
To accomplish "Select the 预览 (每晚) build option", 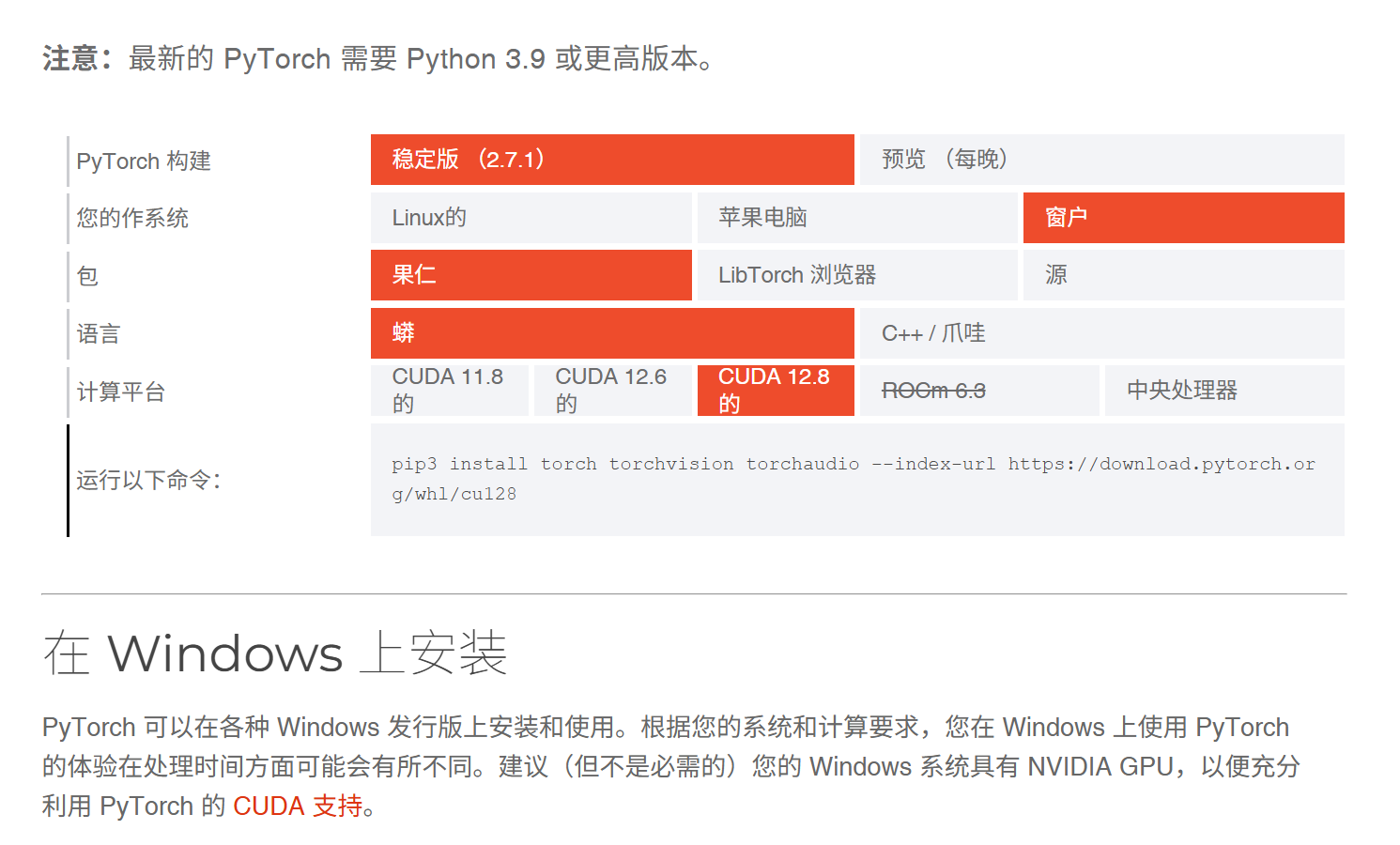I will pos(1102,160).
